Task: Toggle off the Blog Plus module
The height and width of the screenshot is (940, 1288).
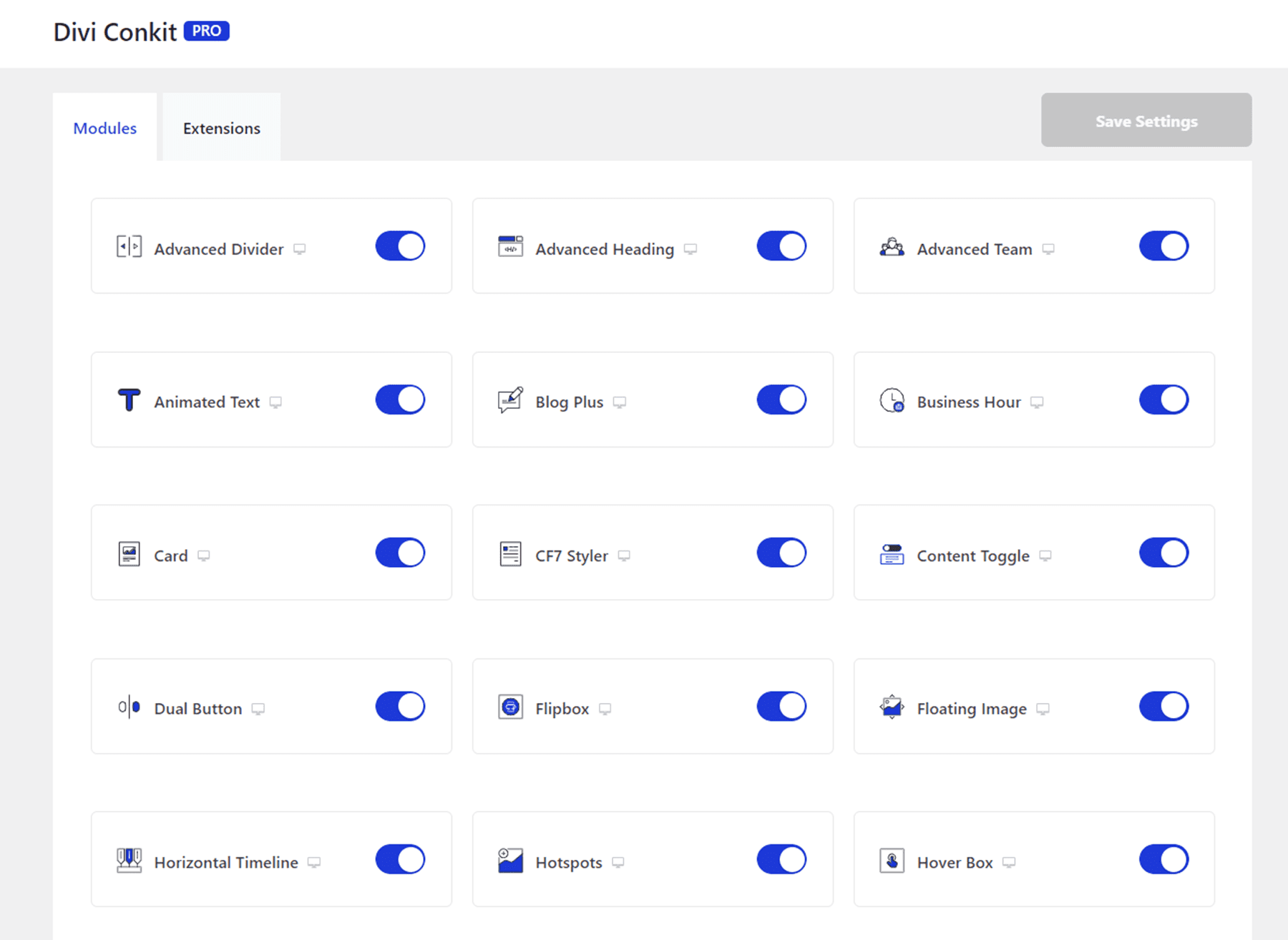Action: (x=781, y=399)
